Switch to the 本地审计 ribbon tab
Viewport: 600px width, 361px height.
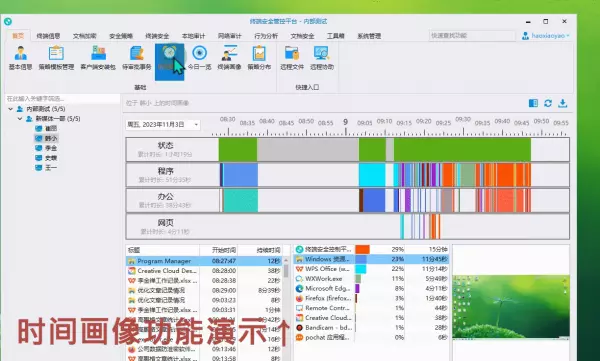coord(193,36)
